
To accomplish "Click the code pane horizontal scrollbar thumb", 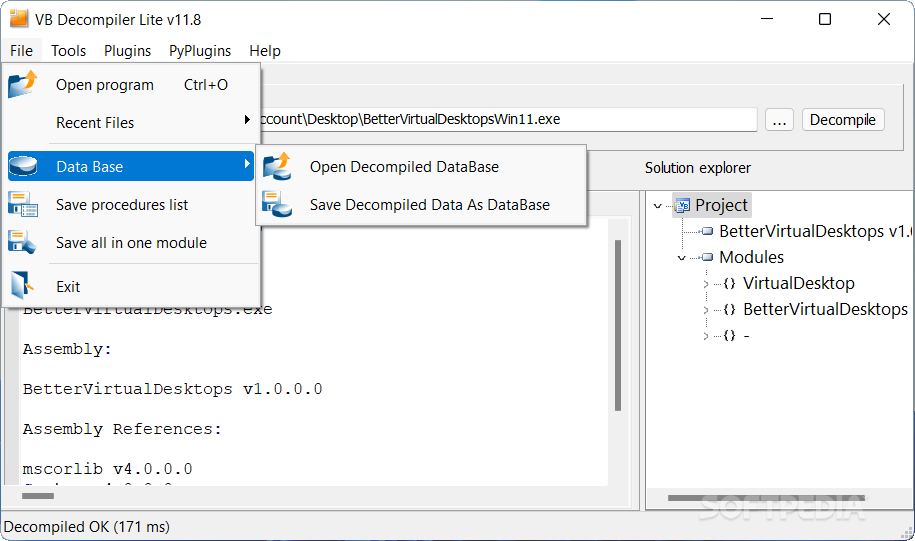I will [38, 496].
